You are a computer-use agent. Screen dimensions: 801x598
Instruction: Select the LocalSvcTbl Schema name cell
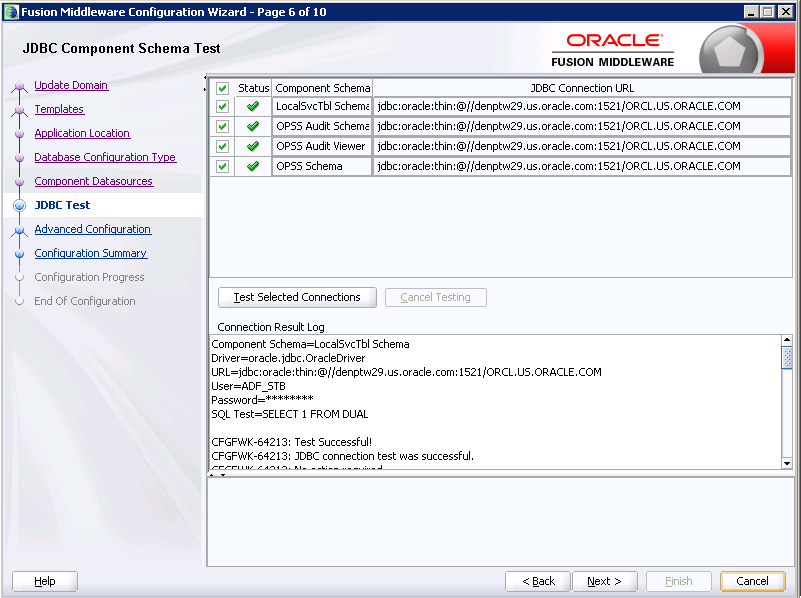point(322,106)
